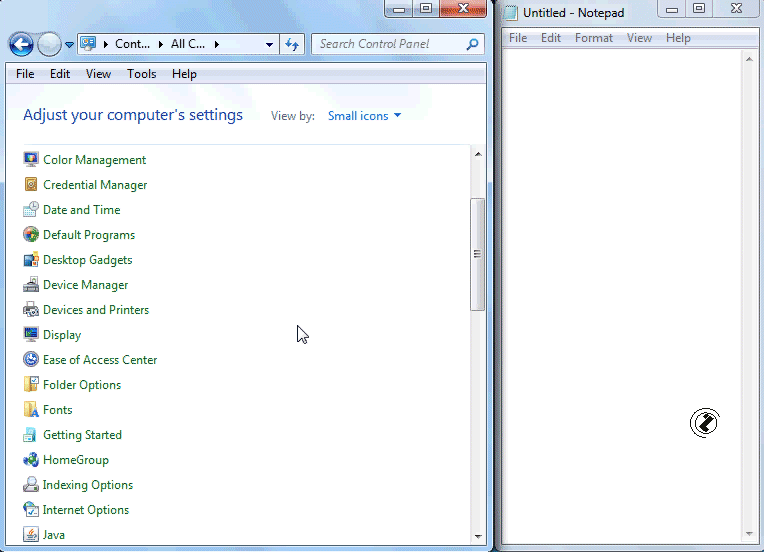Open the Internet Options link
Screen dimensions: 764x552
(86, 510)
